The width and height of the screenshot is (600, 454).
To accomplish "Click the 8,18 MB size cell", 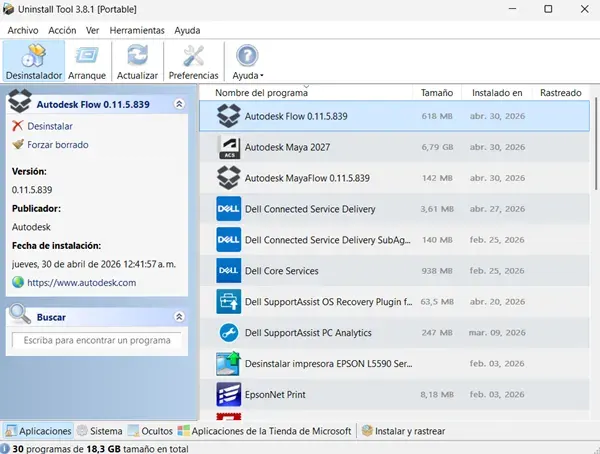I will [x=437, y=394].
